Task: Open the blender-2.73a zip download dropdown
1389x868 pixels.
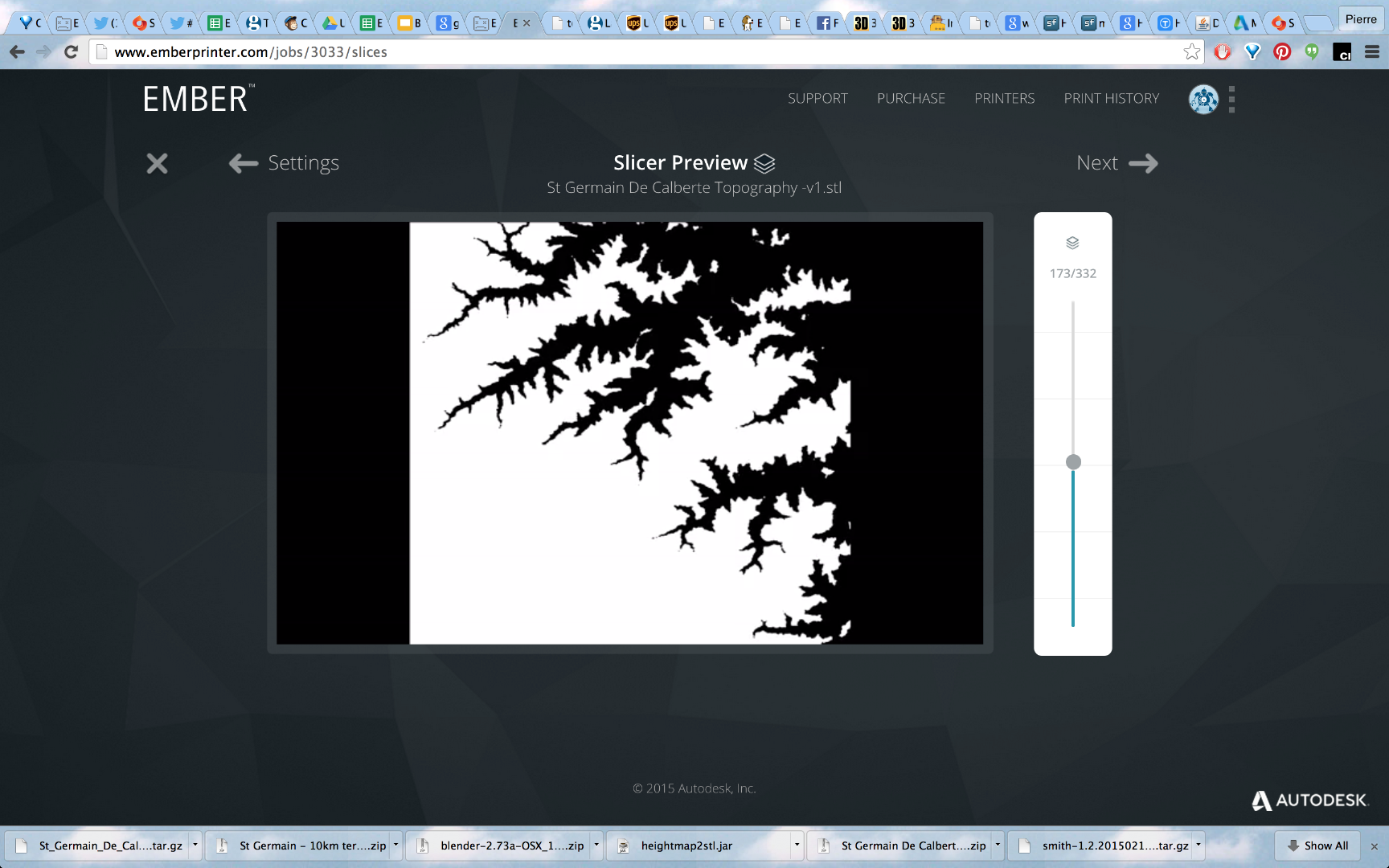Action: pos(596,845)
